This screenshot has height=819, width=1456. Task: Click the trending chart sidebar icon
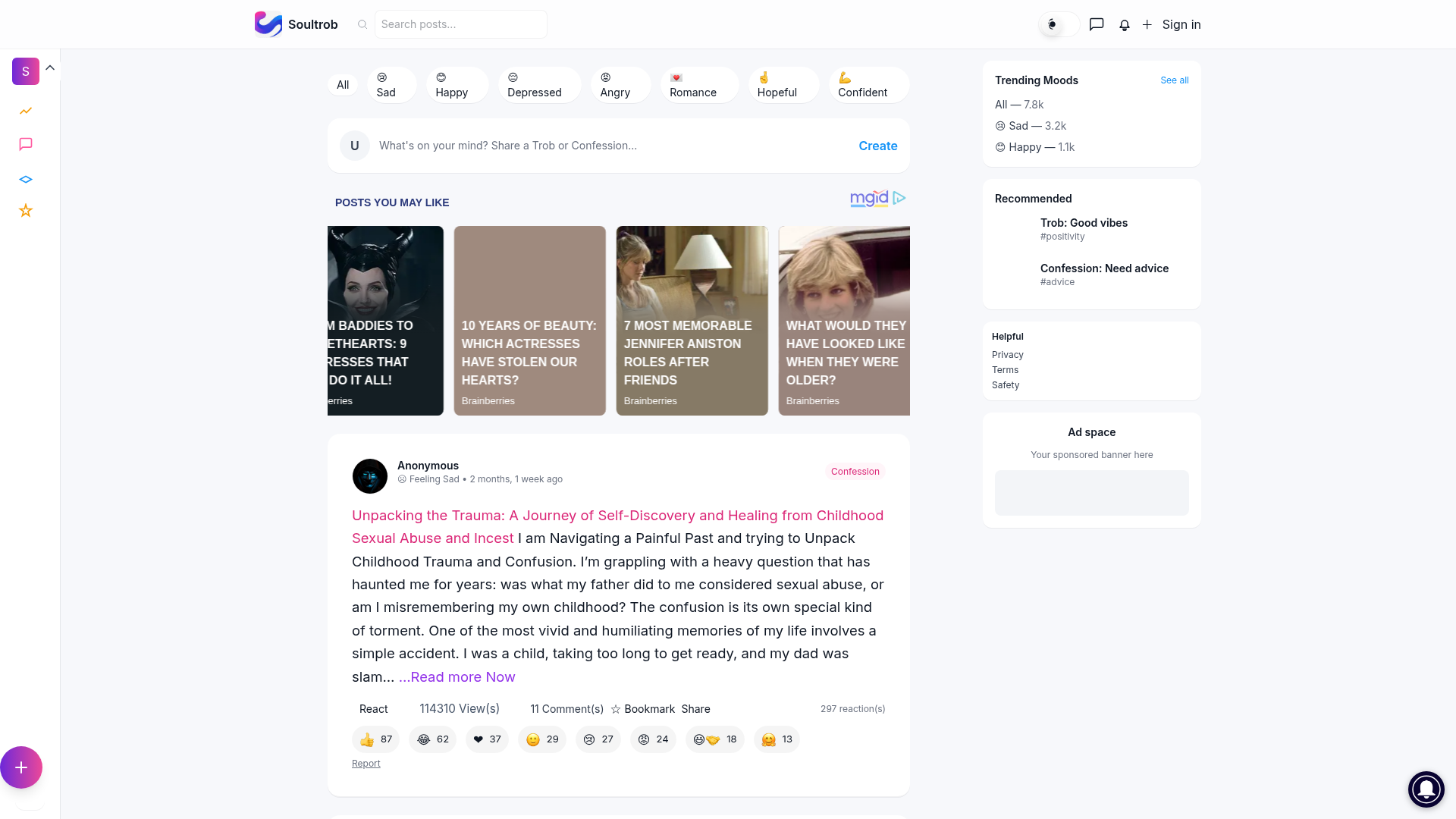pos(26,111)
